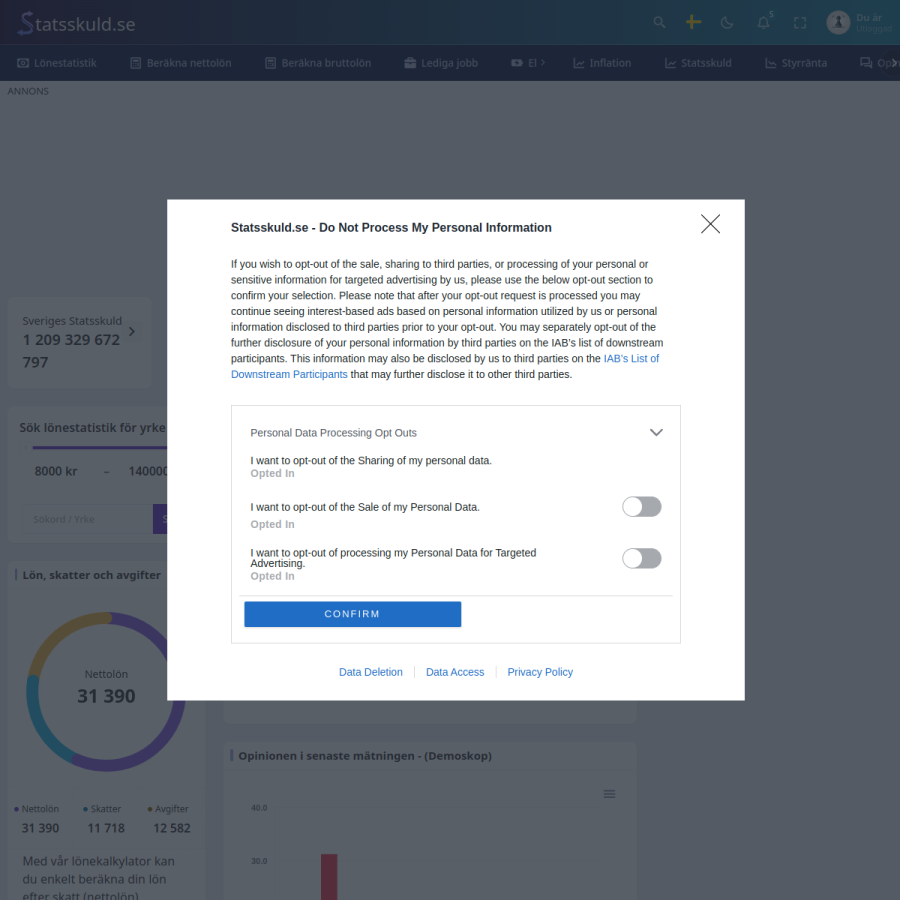
Task: Open the Data Access link
Action: 455,672
